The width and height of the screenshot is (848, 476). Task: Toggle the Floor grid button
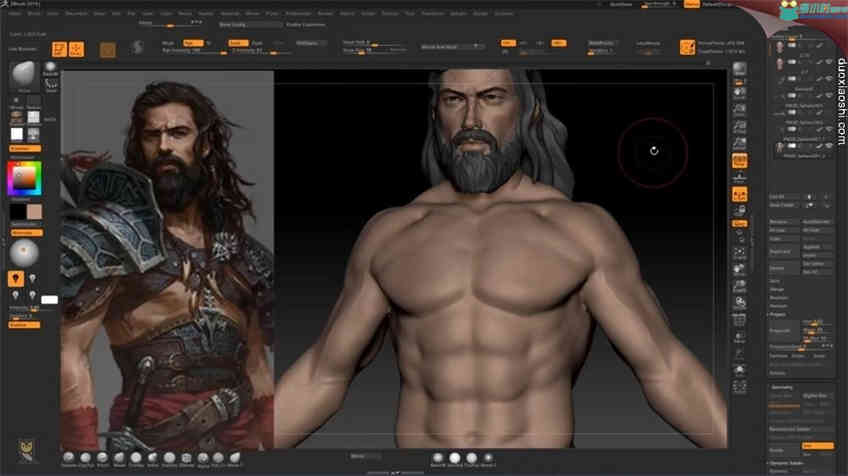[740, 177]
